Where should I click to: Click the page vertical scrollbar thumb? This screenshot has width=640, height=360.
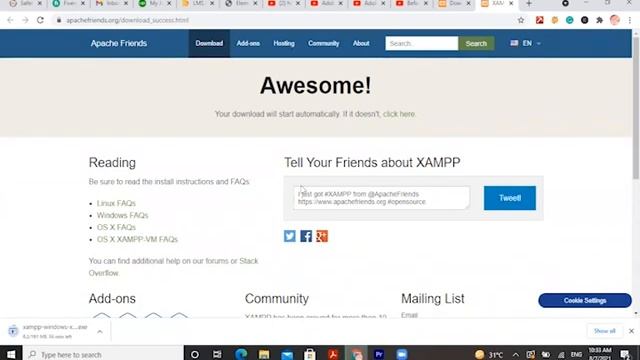636,108
